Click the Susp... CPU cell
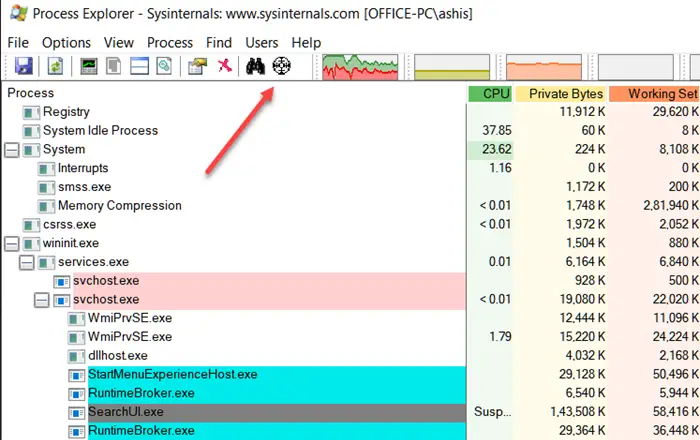The height and width of the screenshot is (440, 700). tap(492, 412)
